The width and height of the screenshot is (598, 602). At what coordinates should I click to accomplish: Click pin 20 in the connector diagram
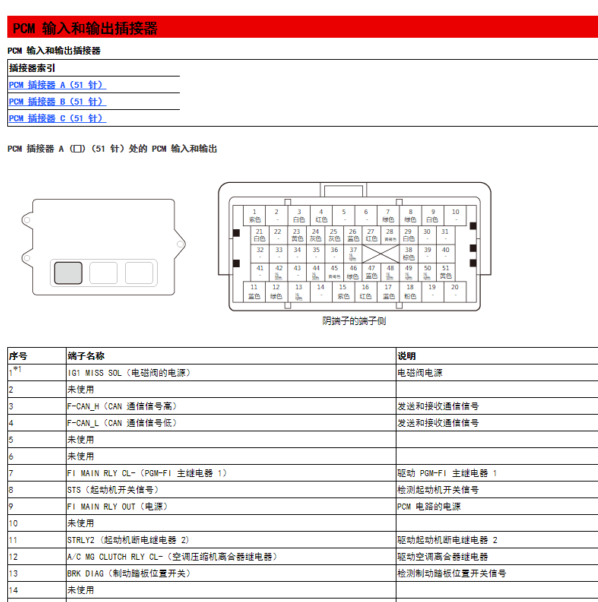455,291
